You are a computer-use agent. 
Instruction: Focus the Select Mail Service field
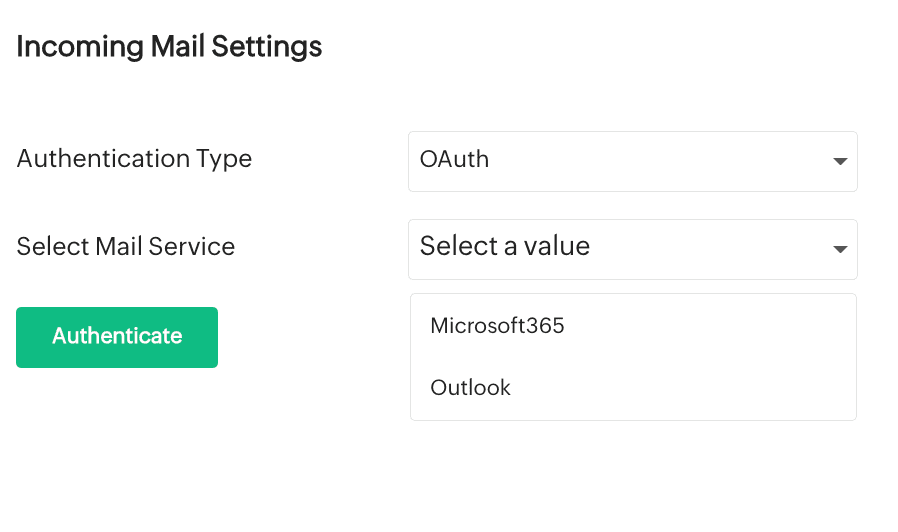click(x=632, y=249)
